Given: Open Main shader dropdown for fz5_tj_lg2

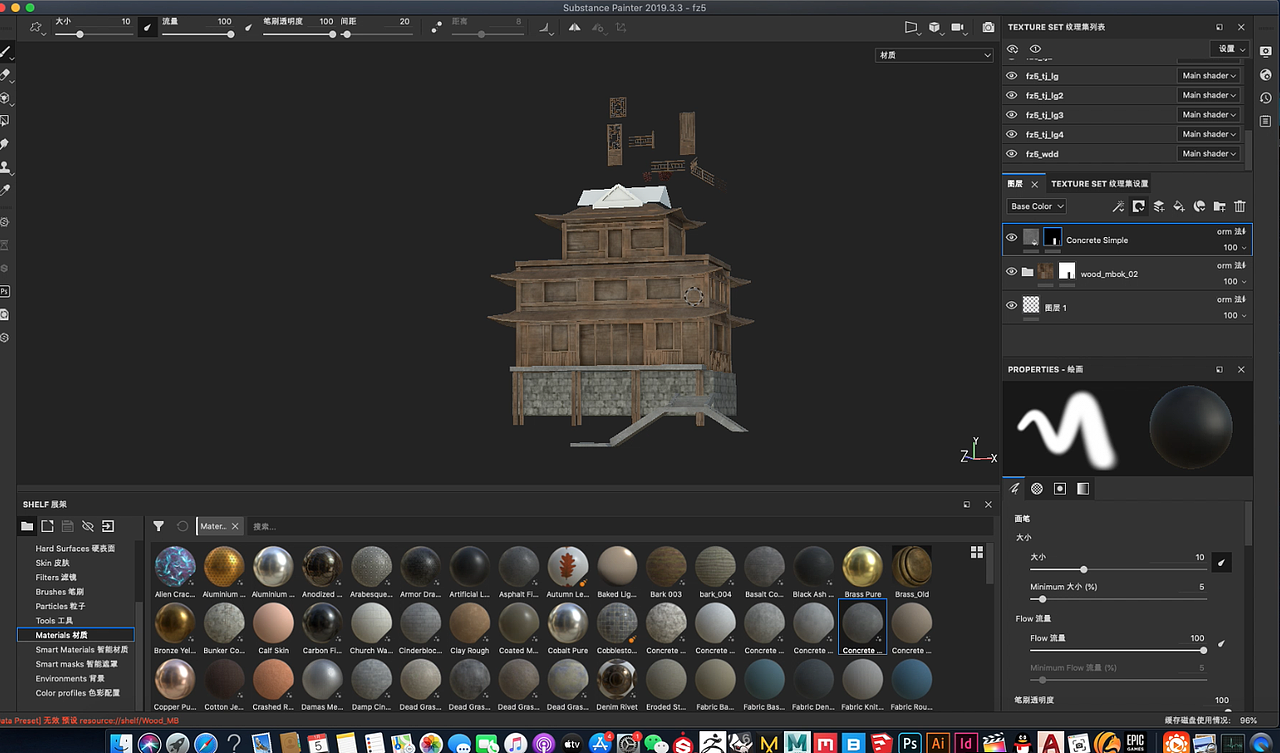Looking at the screenshot, I should pyautogui.click(x=1209, y=95).
